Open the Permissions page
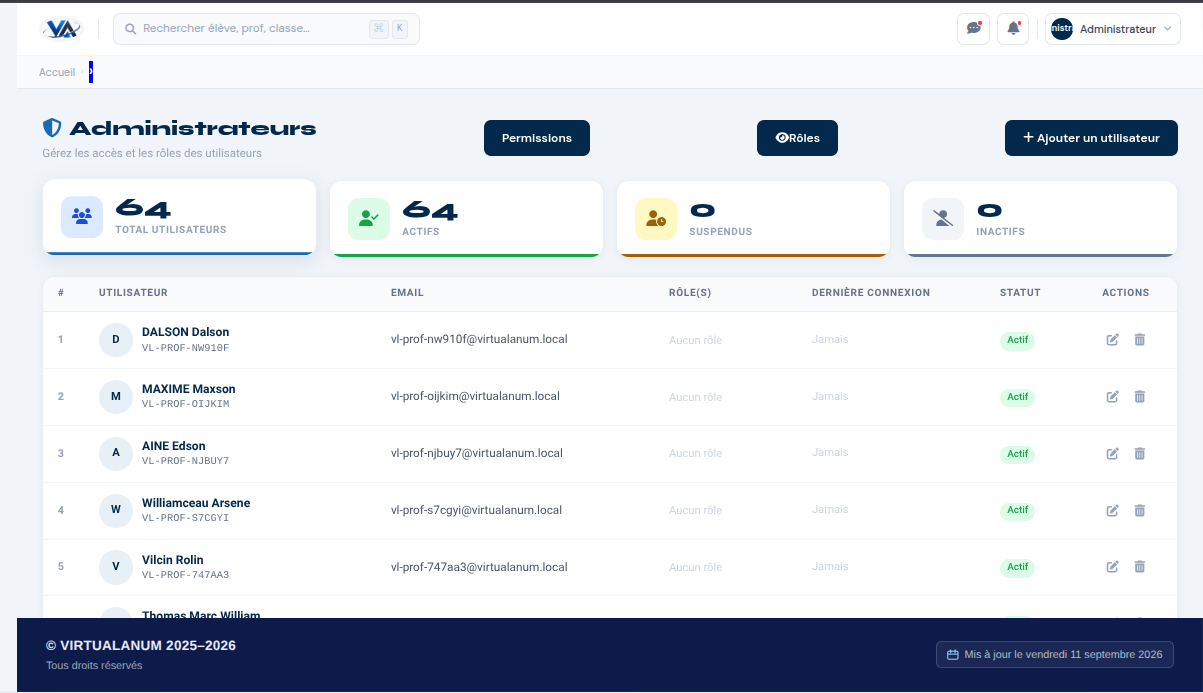Viewport: 1203px width, 693px height. pyautogui.click(x=537, y=138)
